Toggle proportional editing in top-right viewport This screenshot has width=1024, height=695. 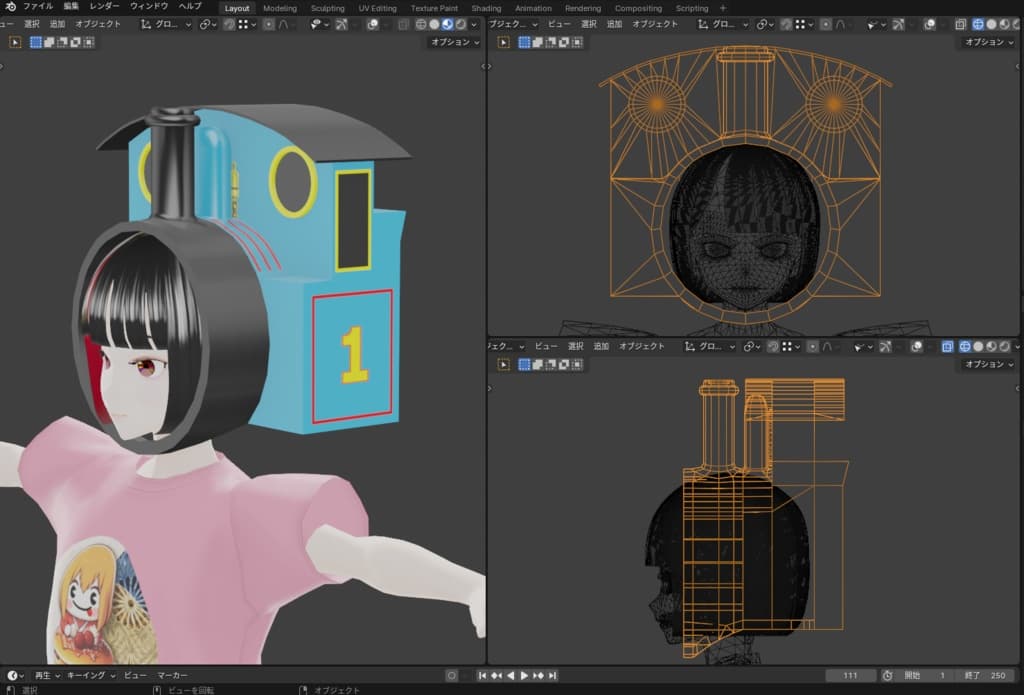pyautogui.click(x=825, y=25)
